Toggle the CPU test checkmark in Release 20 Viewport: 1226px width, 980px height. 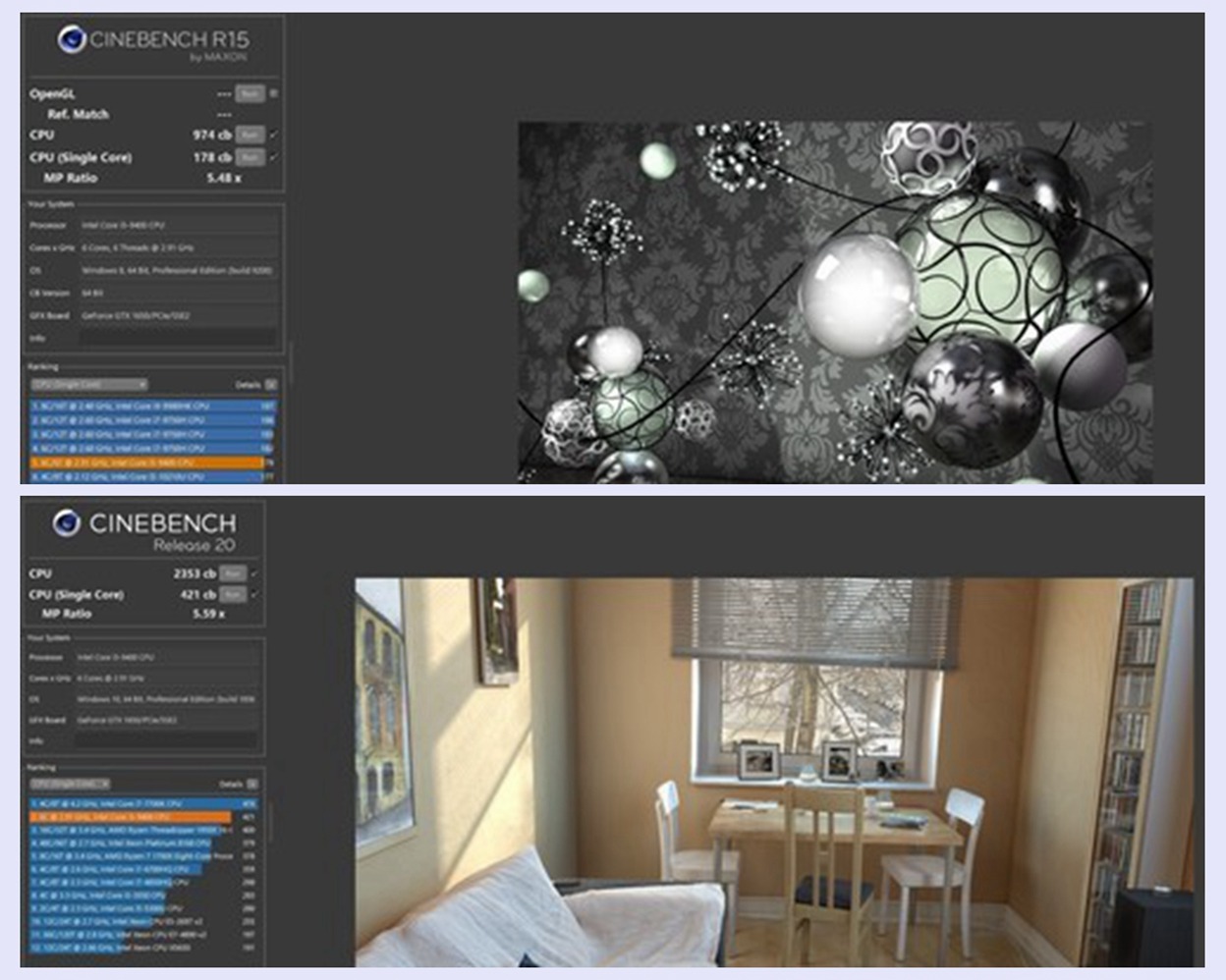click(254, 573)
